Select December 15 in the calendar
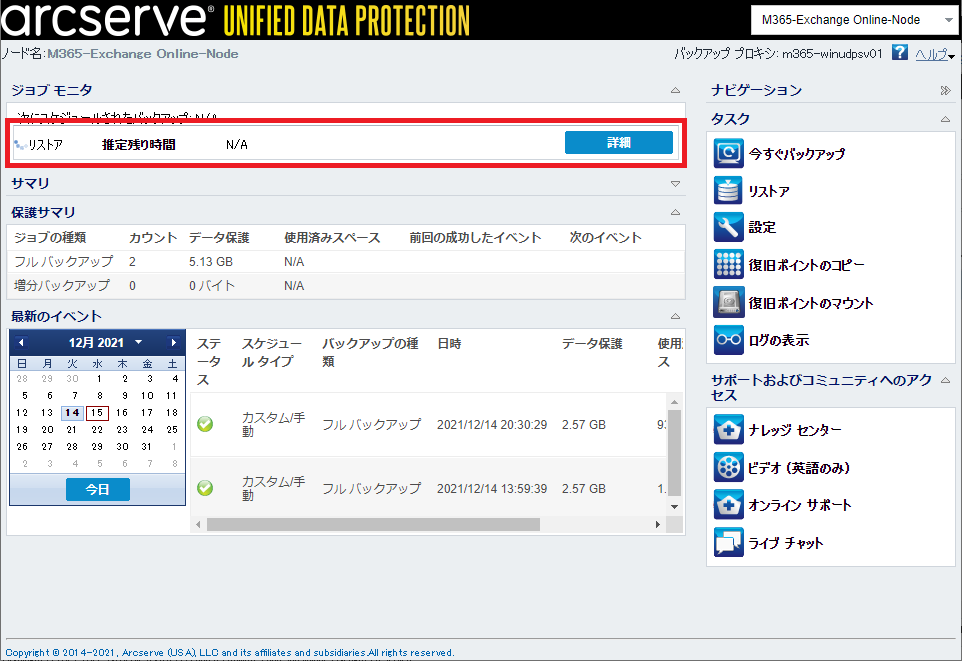This screenshot has height=661, width=962. (98, 413)
